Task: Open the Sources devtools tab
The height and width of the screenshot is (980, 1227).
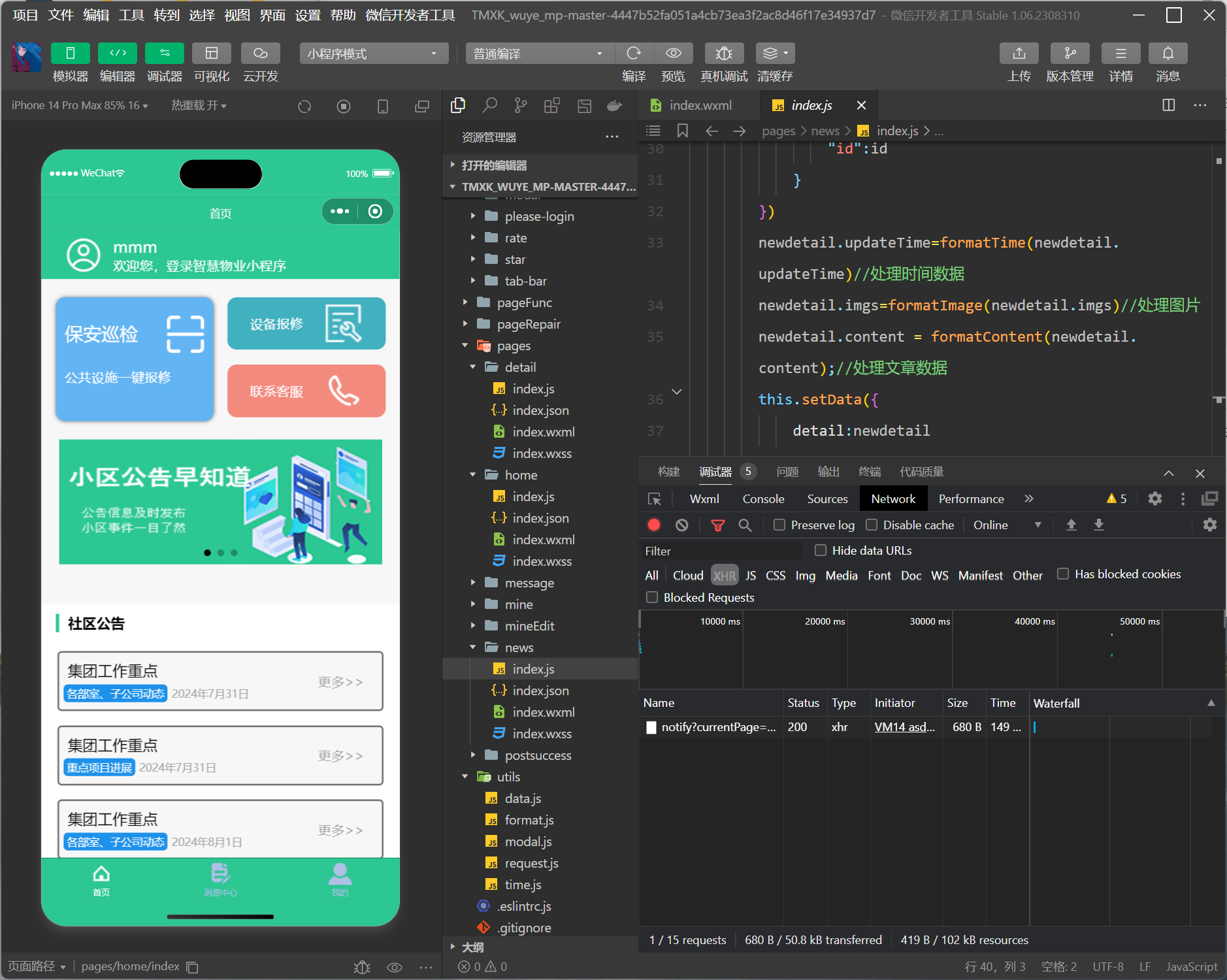Action: pos(827,498)
